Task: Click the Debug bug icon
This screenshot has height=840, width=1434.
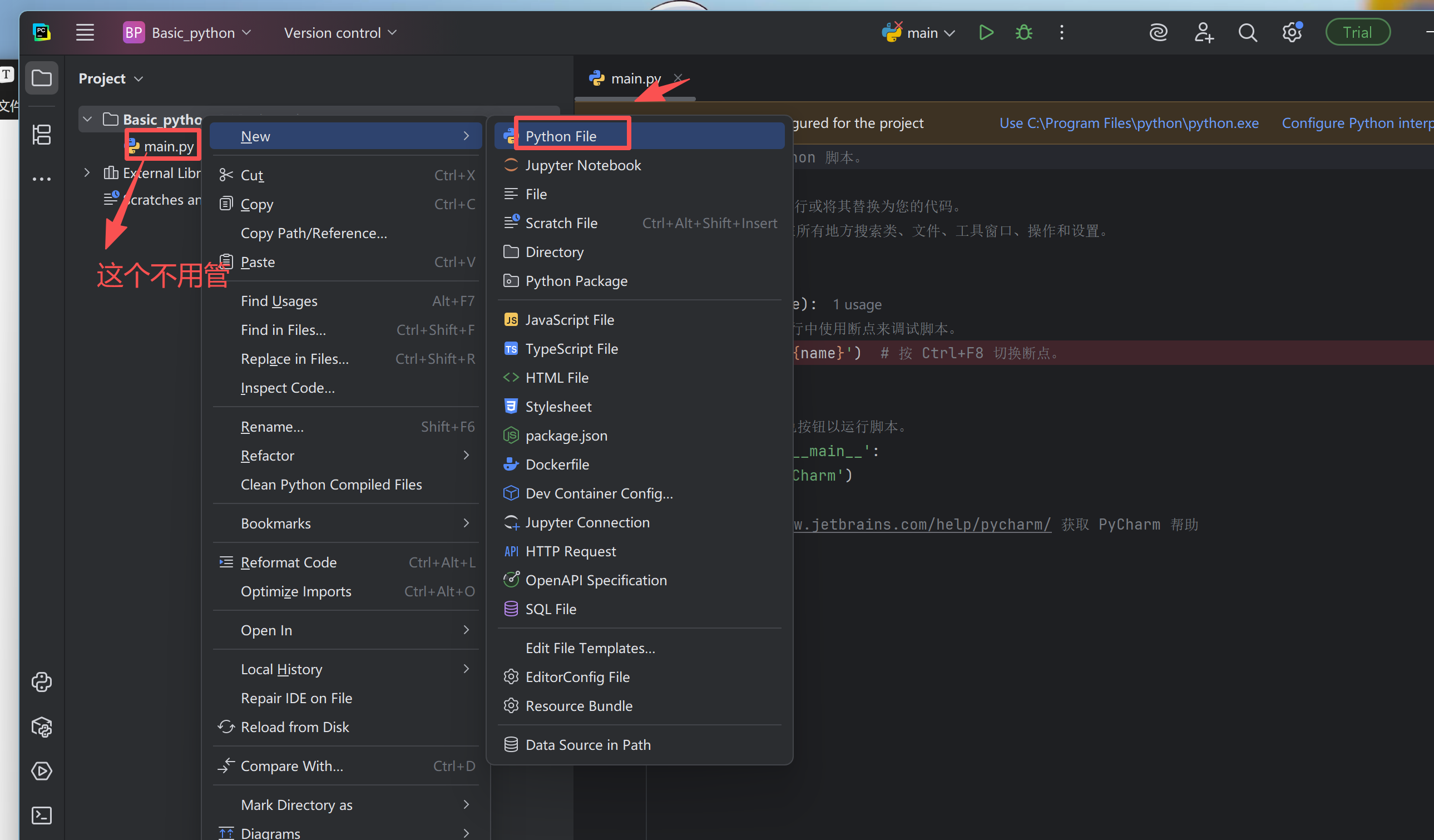Action: click(x=1023, y=32)
